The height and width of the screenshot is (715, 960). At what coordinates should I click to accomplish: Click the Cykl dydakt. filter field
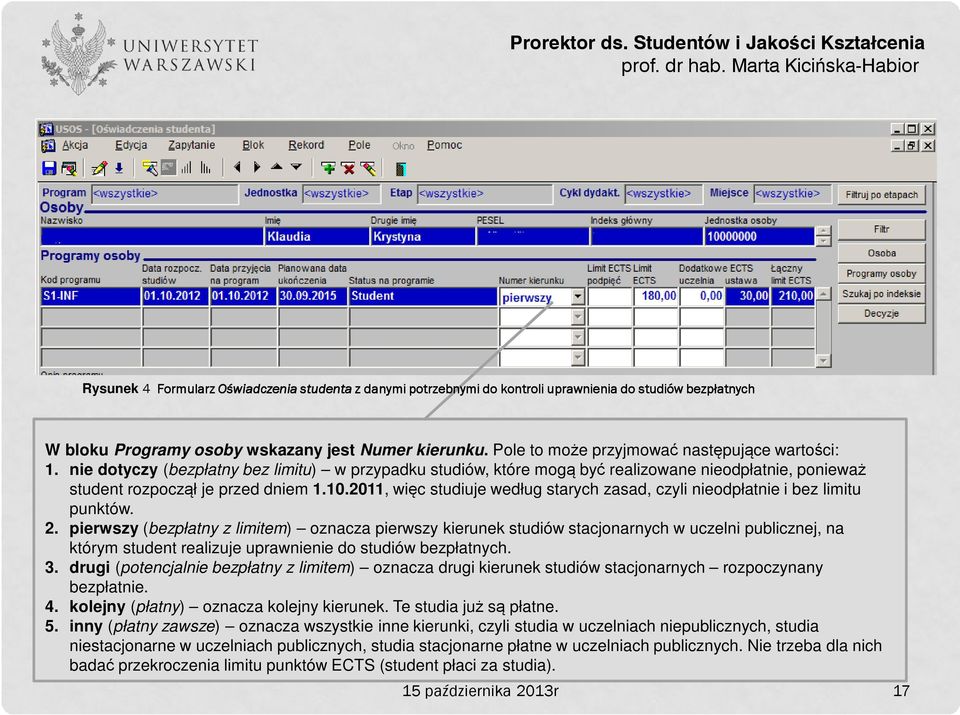(664, 194)
